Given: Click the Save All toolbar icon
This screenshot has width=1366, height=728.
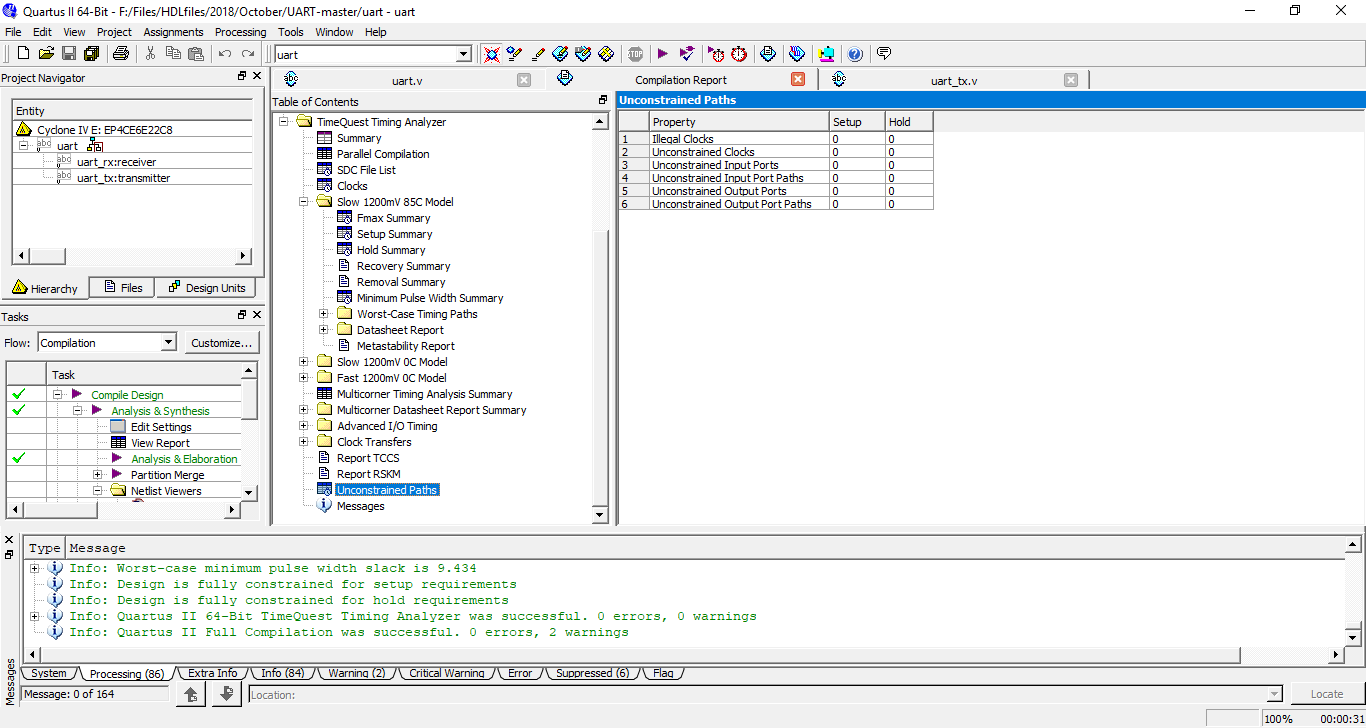Looking at the screenshot, I should click(92, 54).
